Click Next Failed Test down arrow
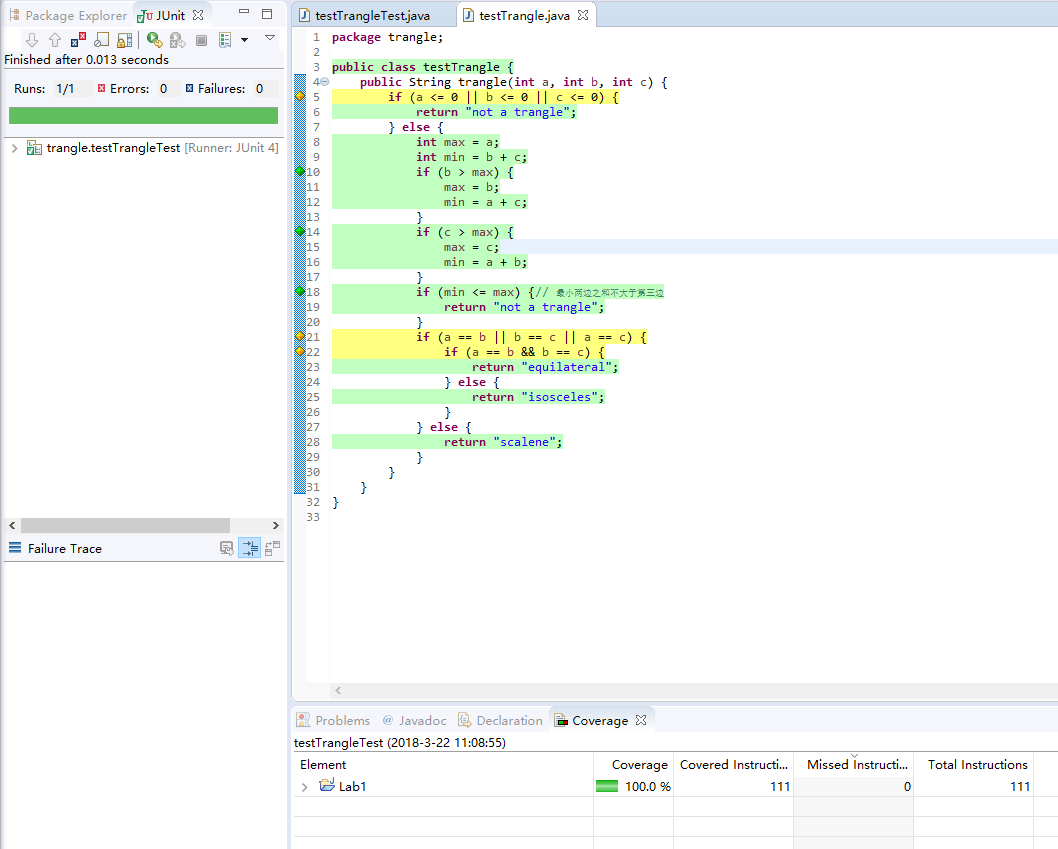The image size is (1058, 849). tap(31, 40)
